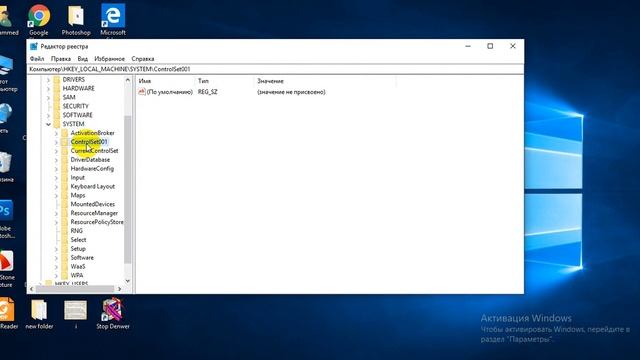Expand the ActivationBroker key

[x=56, y=133]
